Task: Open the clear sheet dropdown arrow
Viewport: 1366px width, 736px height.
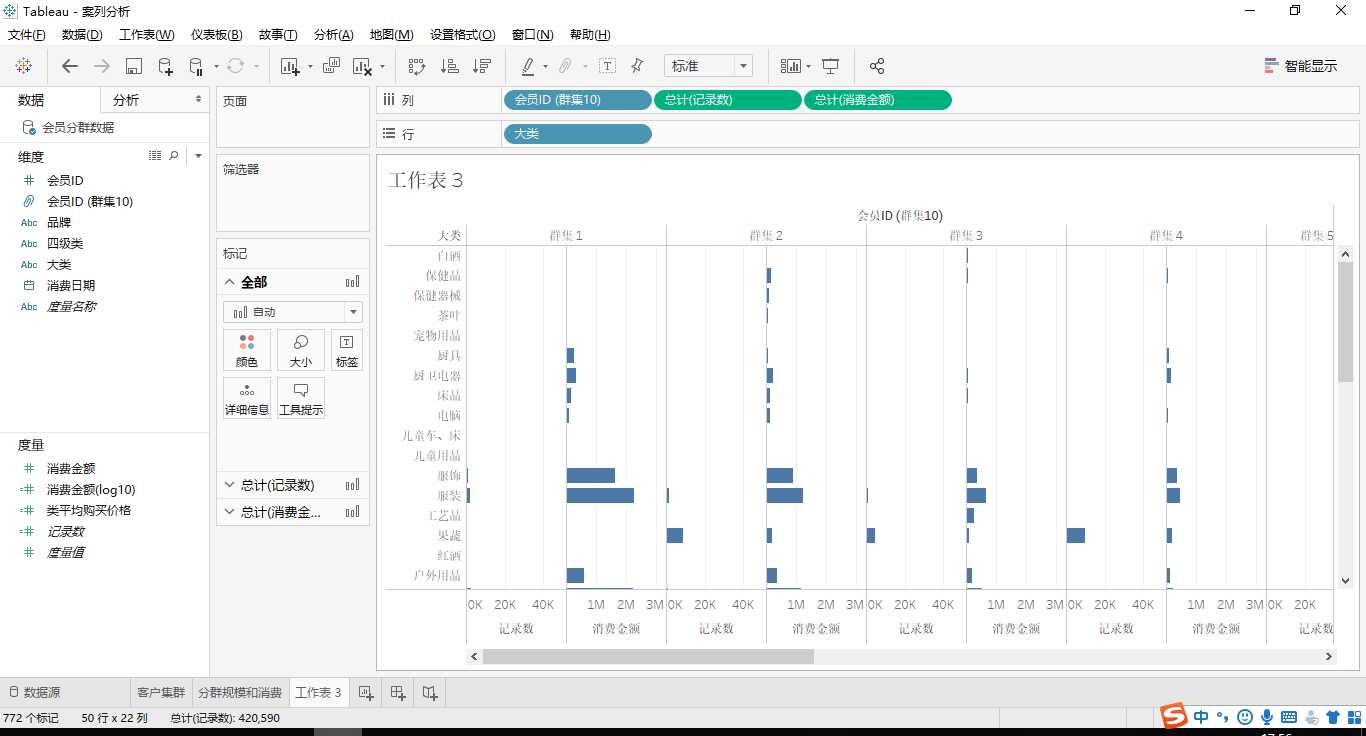Action: [x=382, y=67]
